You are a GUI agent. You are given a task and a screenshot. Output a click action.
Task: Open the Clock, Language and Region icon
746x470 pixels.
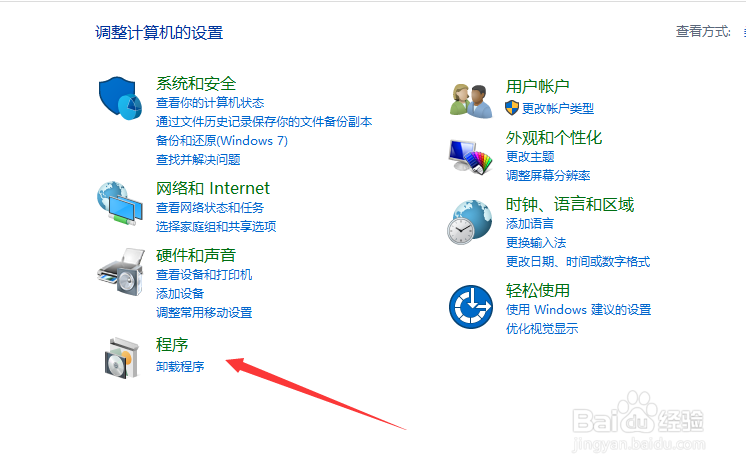click(x=470, y=222)
